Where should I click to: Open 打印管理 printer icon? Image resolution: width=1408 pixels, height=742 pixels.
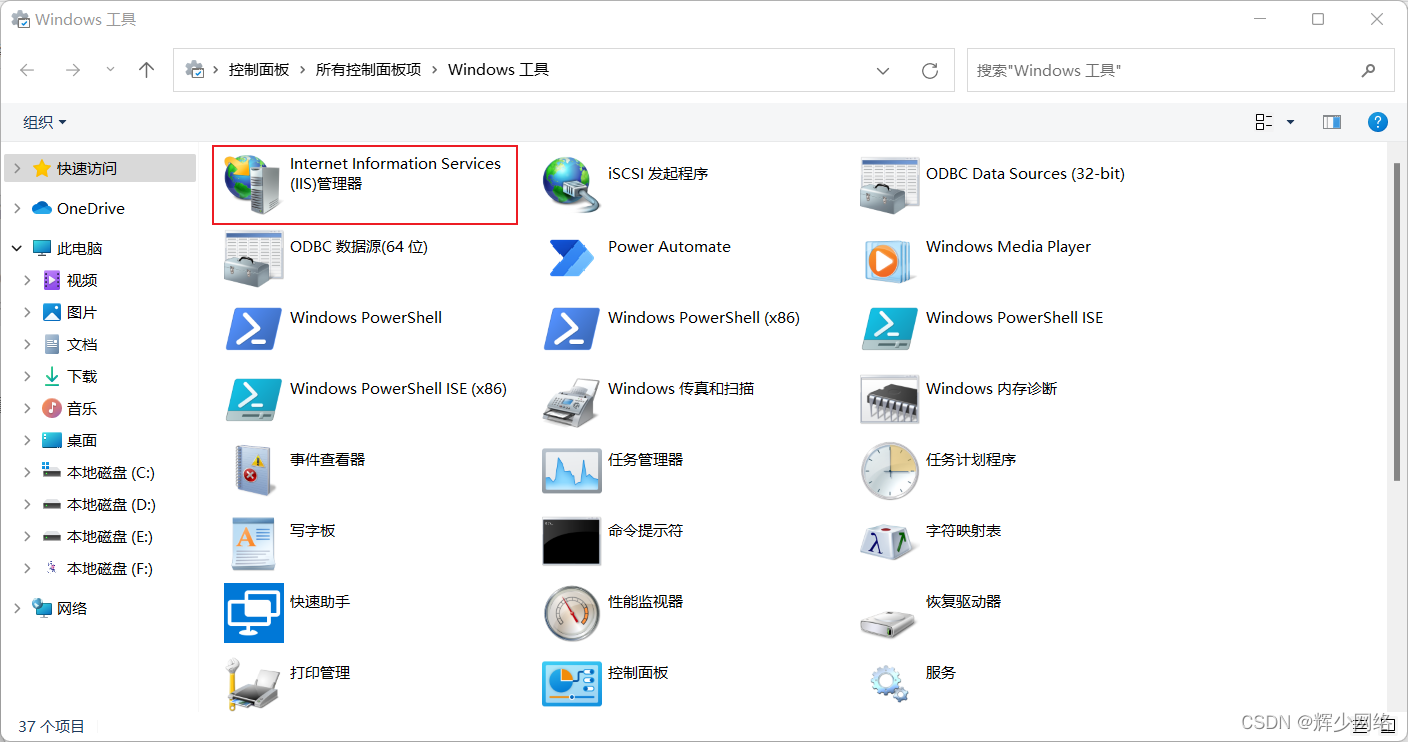click(x=252, y=684)
